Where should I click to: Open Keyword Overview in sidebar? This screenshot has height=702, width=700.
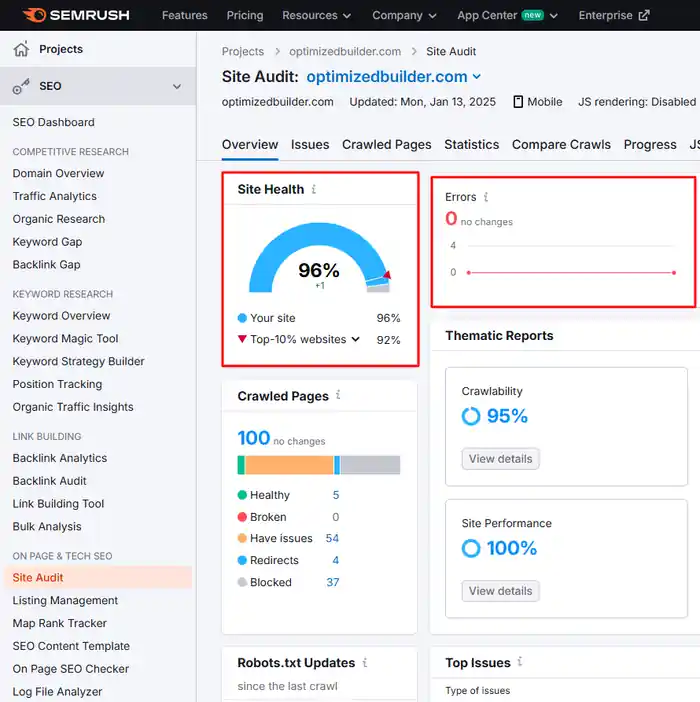(x=61, y=316)
